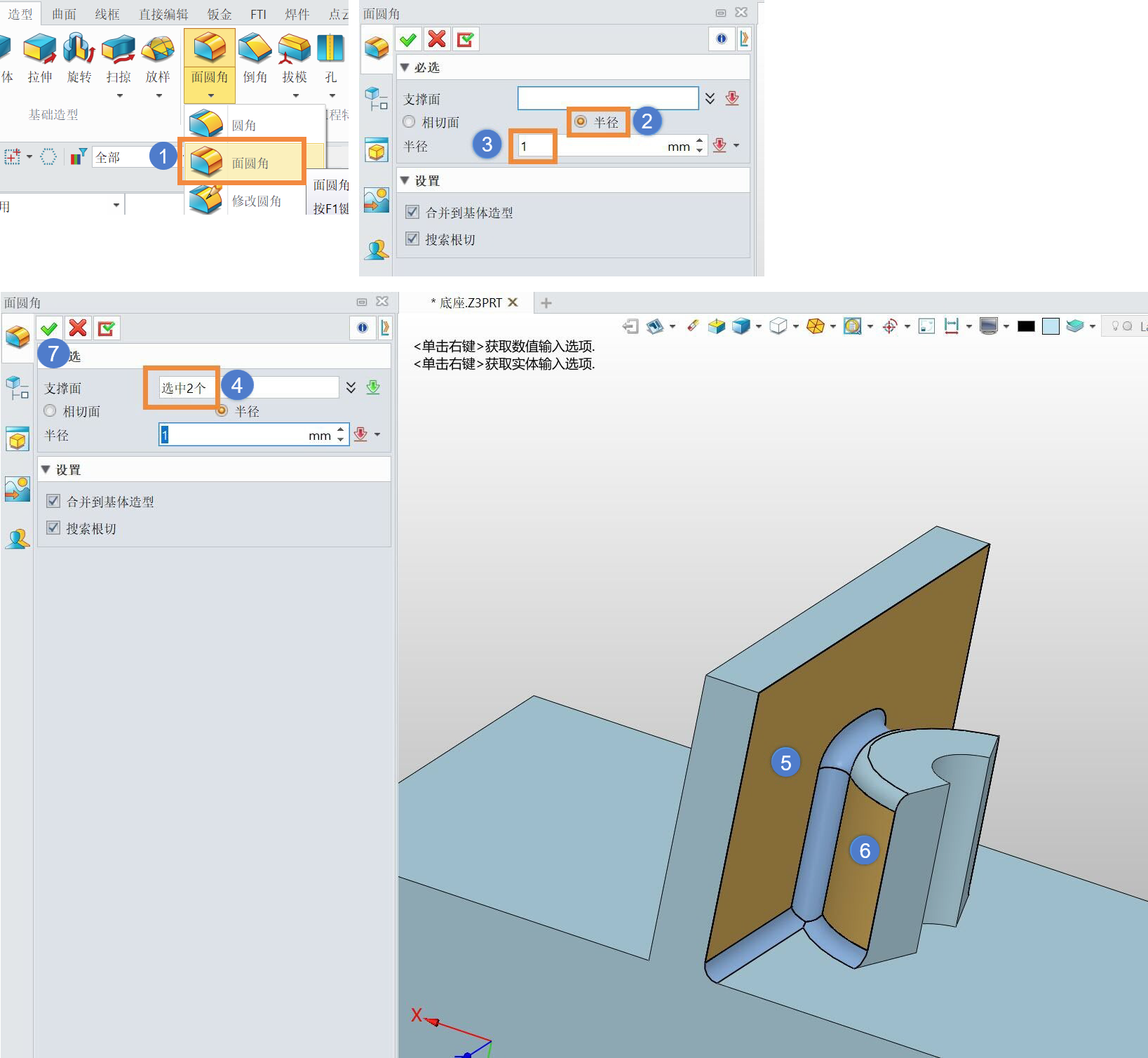
Task: Click the eraser icon in viewport toolbar
Action: (693, 326)
